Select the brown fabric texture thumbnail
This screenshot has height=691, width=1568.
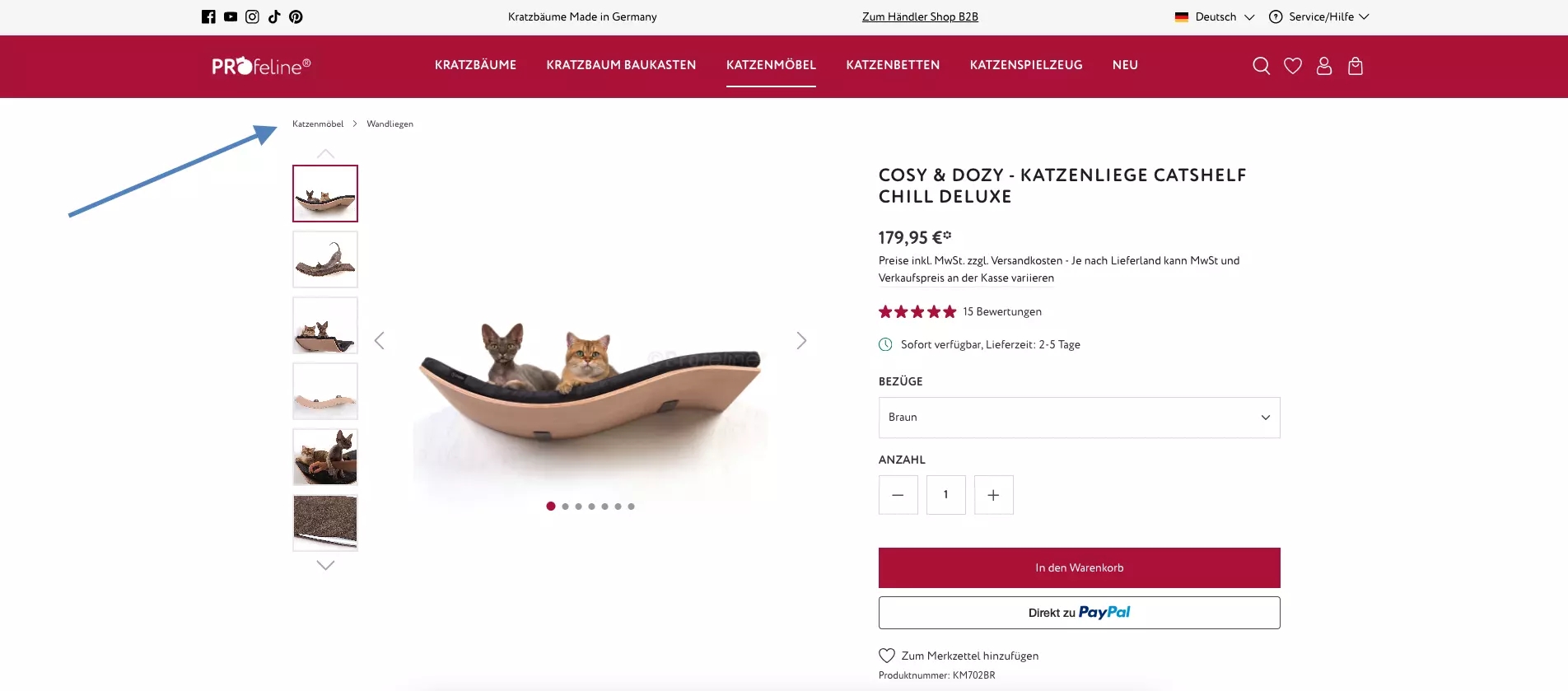[325, 523]
